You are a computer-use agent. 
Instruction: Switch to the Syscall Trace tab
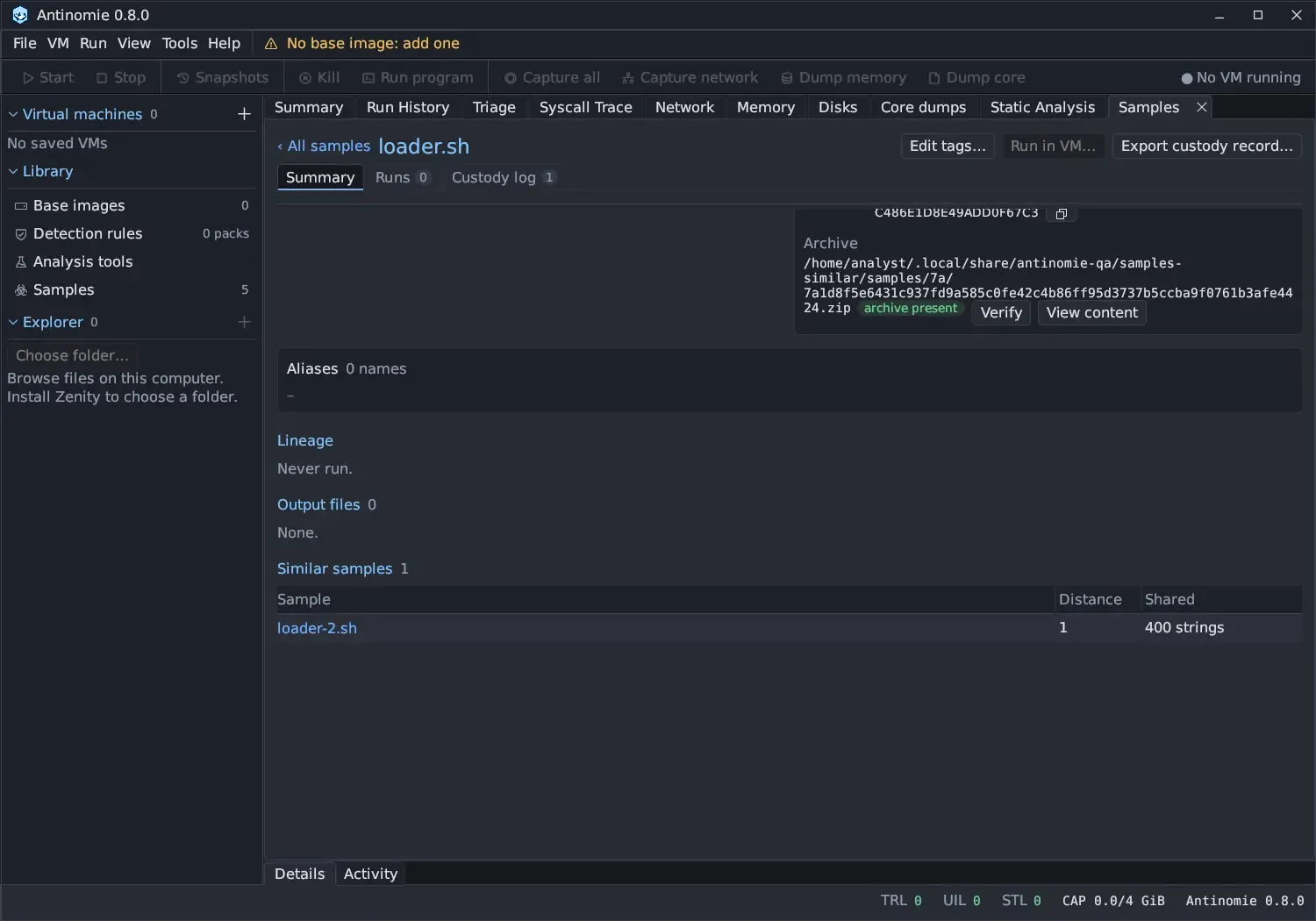(585, 107)
